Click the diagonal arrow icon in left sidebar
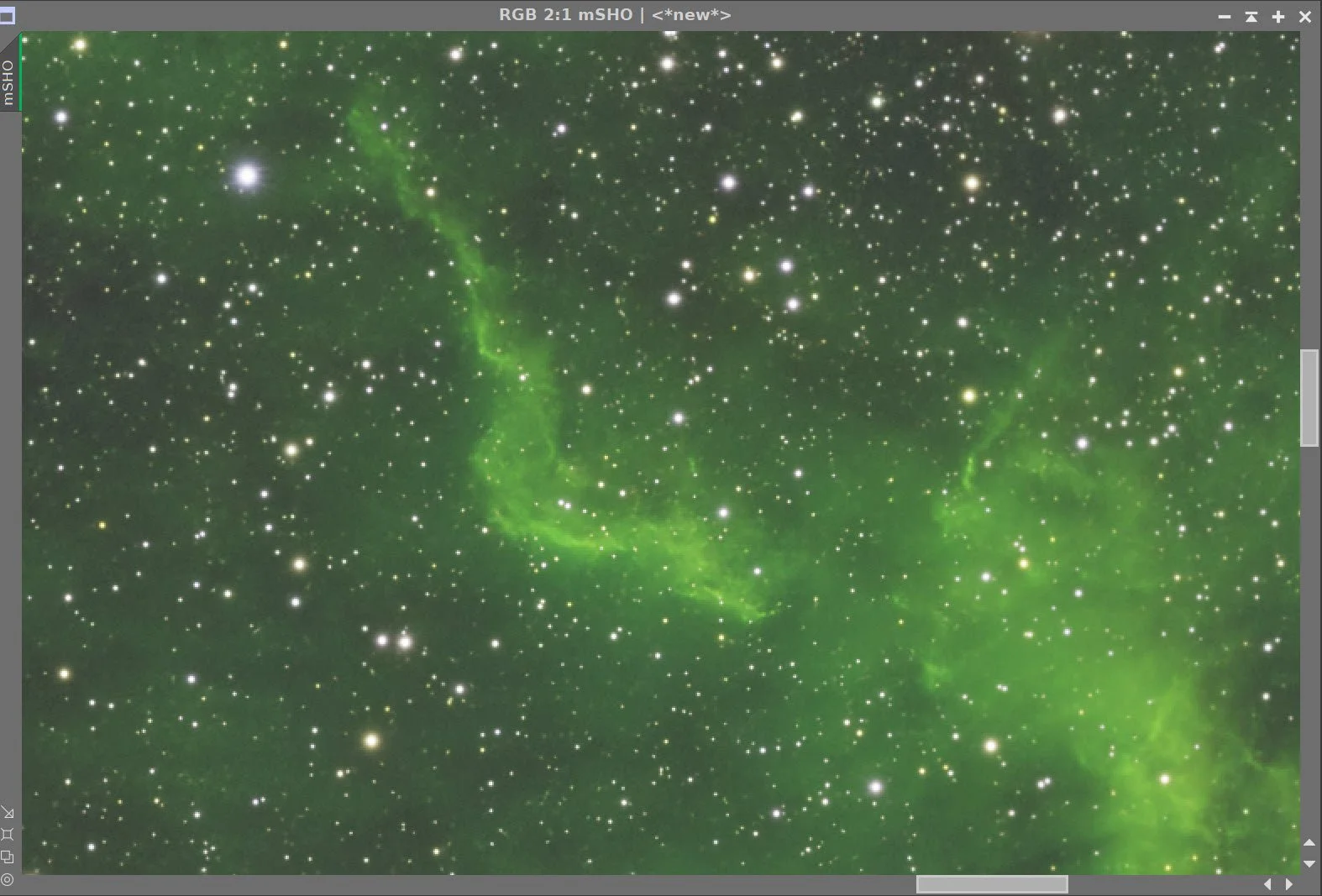 pos(8,812)
